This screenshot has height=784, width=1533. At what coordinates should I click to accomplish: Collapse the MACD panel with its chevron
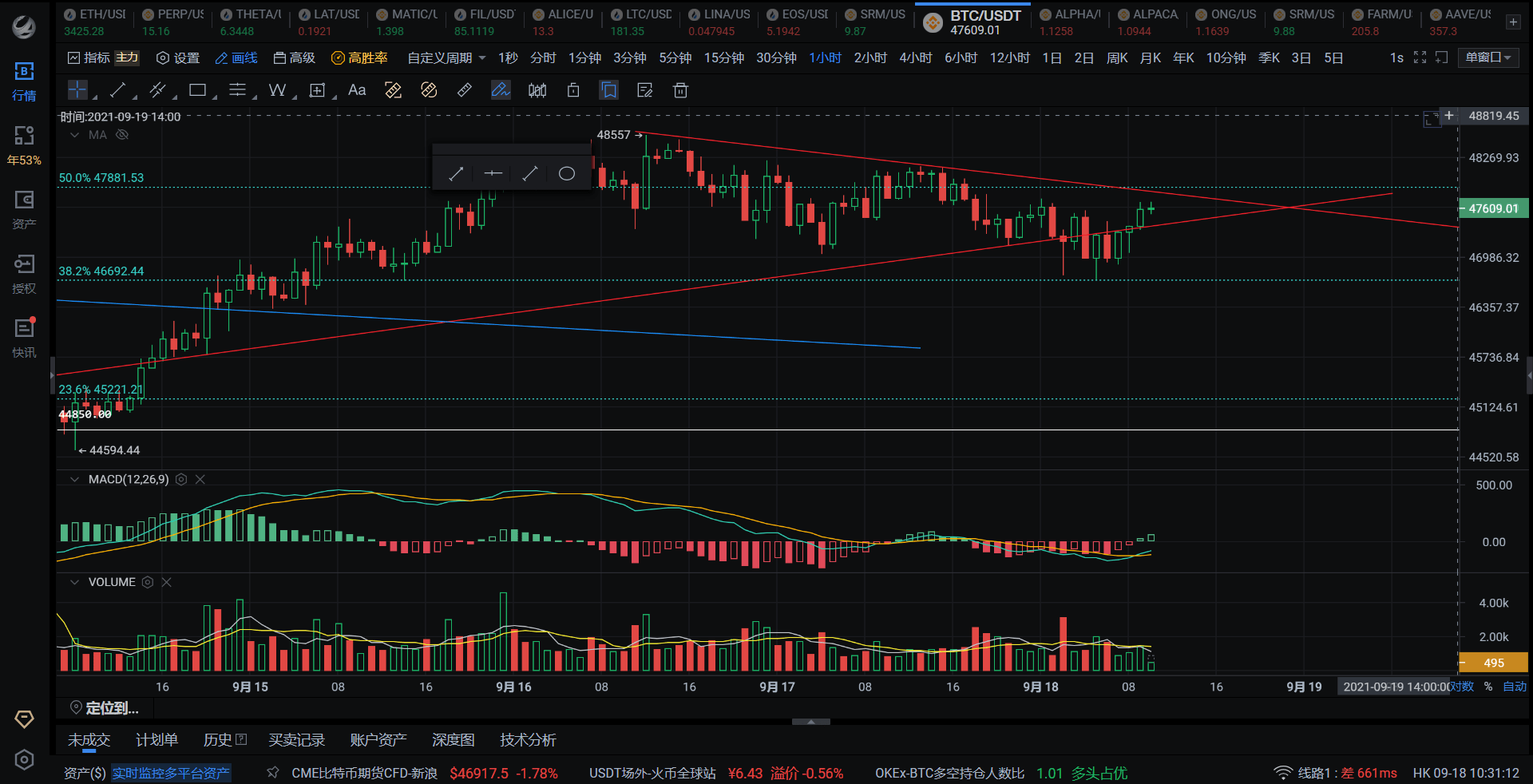coord(73,480)
